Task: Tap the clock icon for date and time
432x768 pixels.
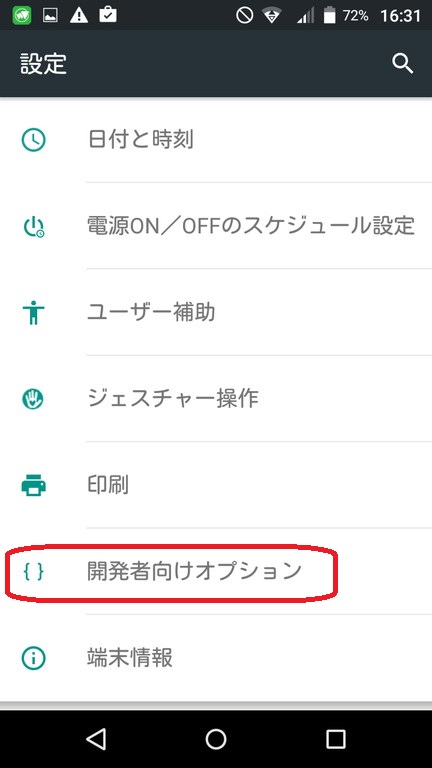Action: (33, 140)
